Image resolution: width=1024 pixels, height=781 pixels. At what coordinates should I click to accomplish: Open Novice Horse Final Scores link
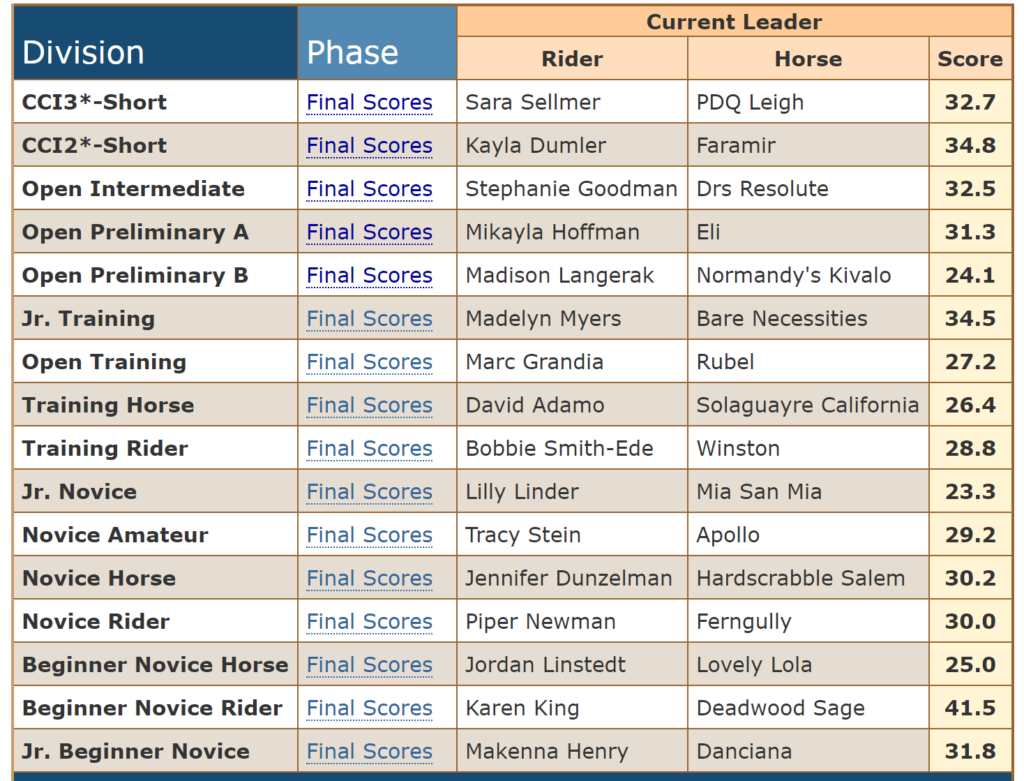[x=370, y=579]
